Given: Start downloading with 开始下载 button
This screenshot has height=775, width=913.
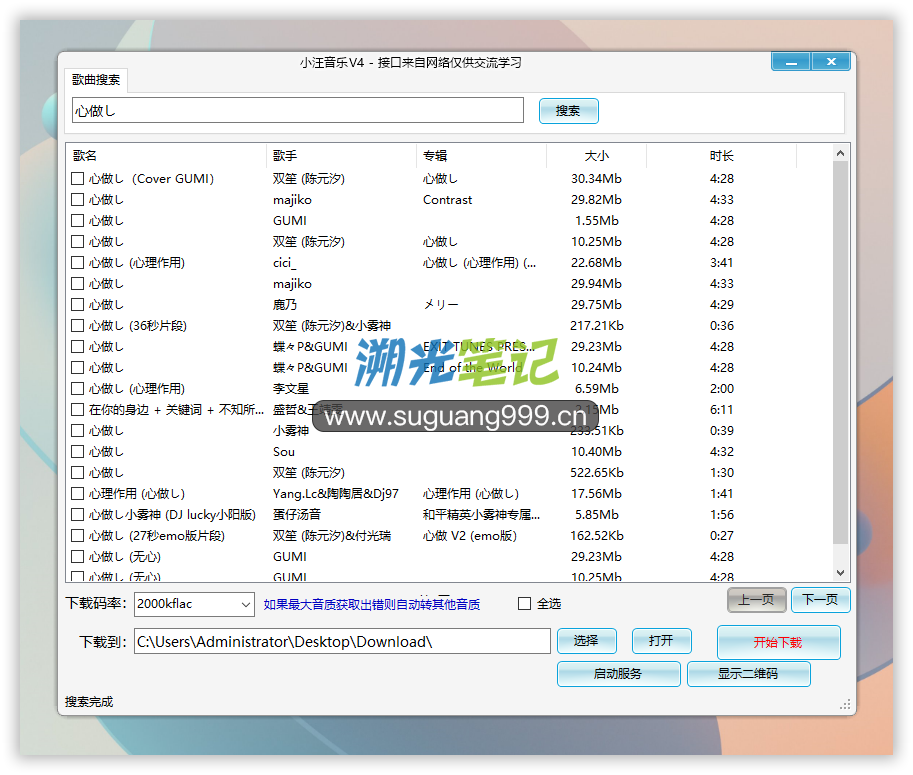Looking at the screenshot, I should [x=778, y=642].
